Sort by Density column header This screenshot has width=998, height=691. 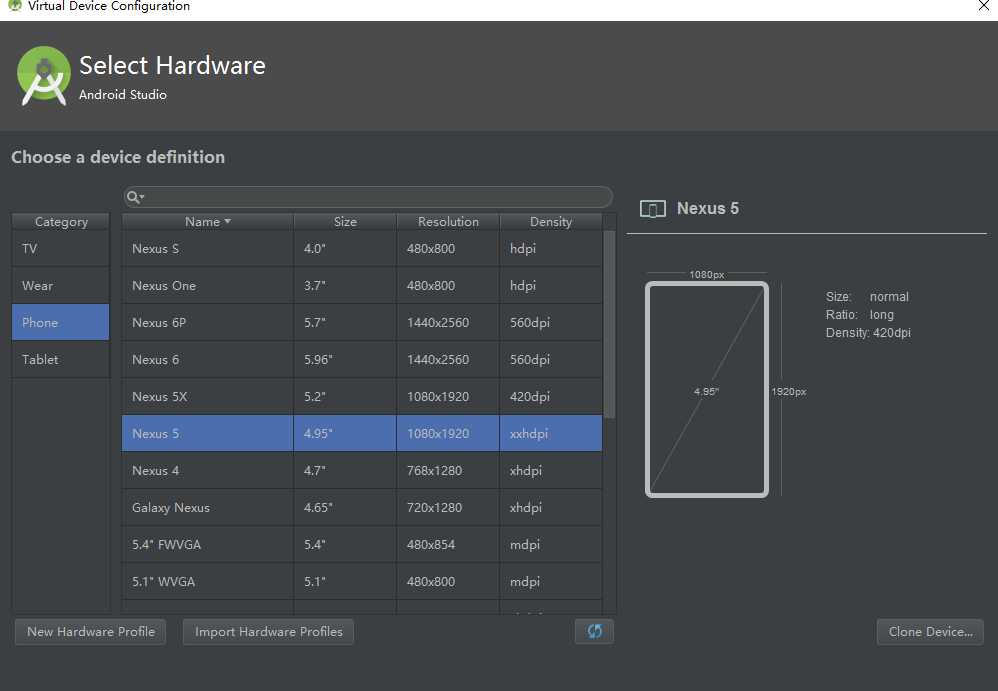click(x=551, y=221)
